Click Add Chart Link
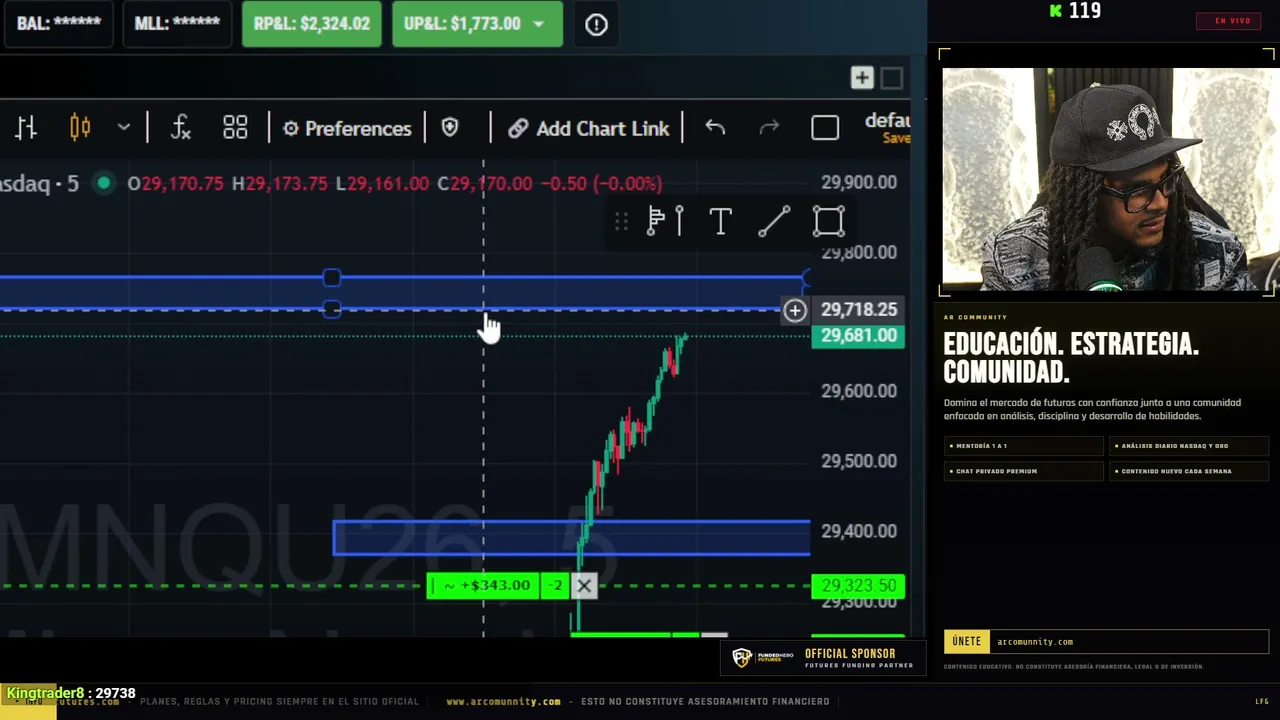The height and width of the screenshot is (720, 1280). tap(588, 128)
